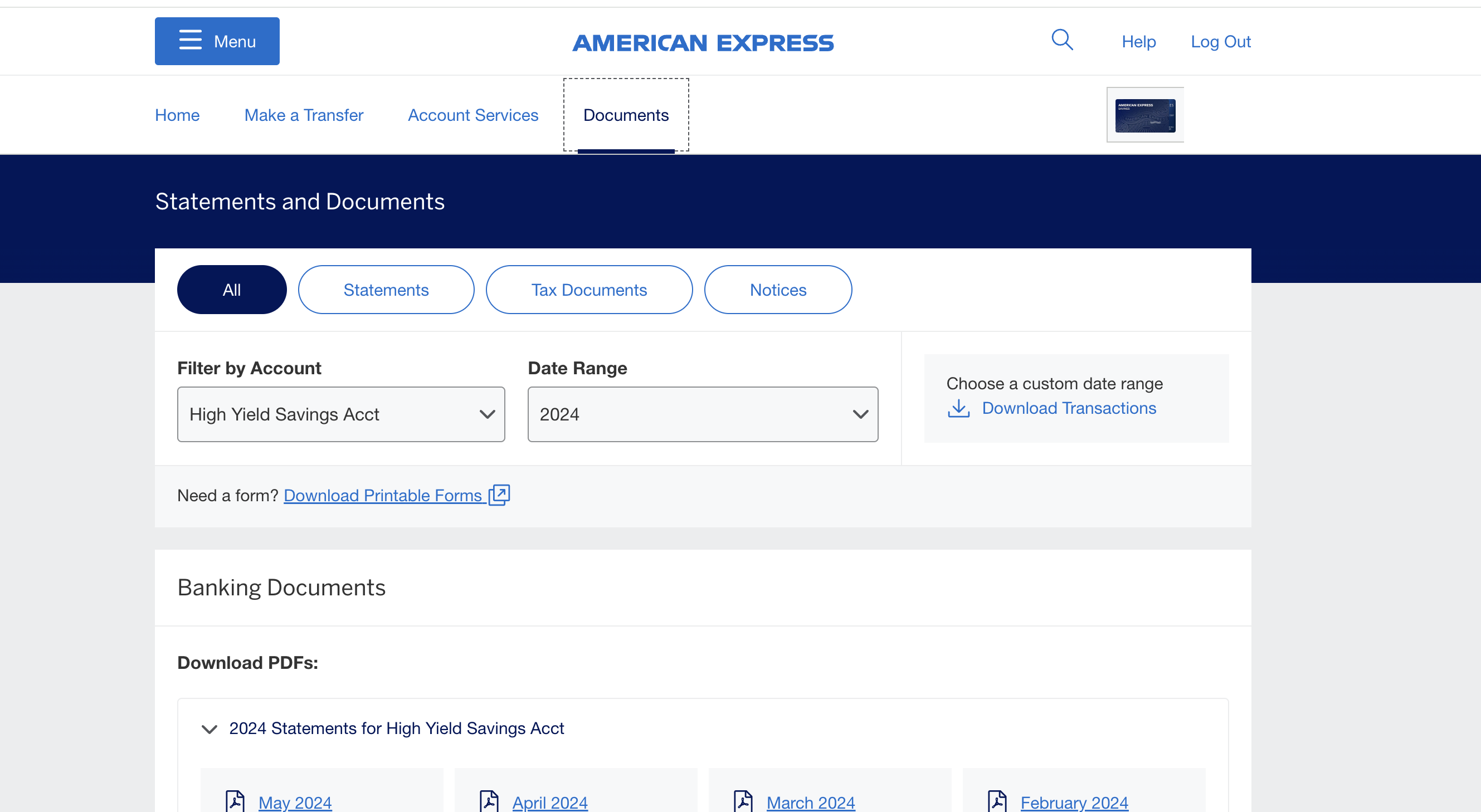The image size is (1481, 812).
Task: Click the savings card thumbnail image
Action: coord(1144,115)
